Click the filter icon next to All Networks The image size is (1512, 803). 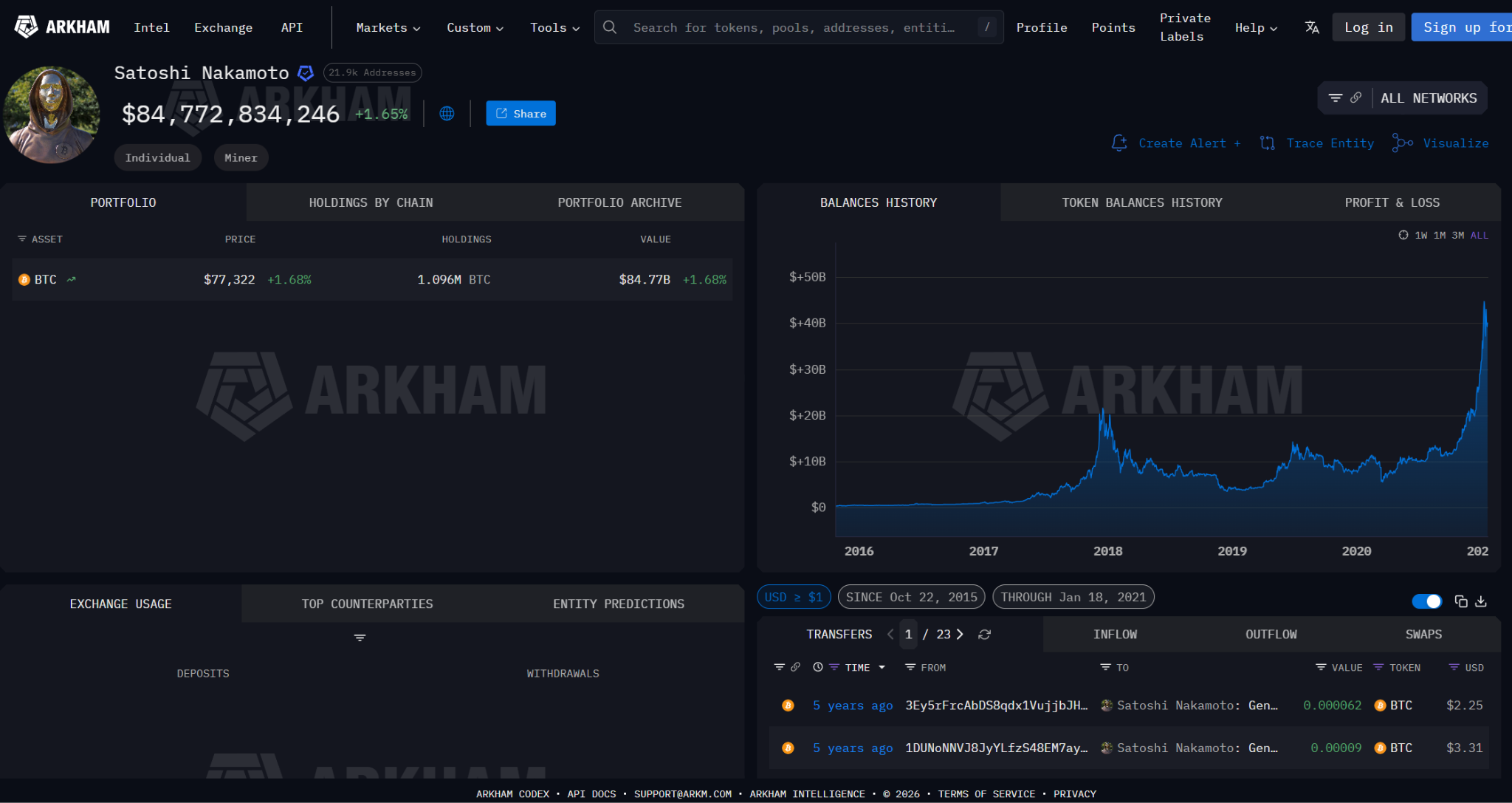click(x=1335, y=98)
